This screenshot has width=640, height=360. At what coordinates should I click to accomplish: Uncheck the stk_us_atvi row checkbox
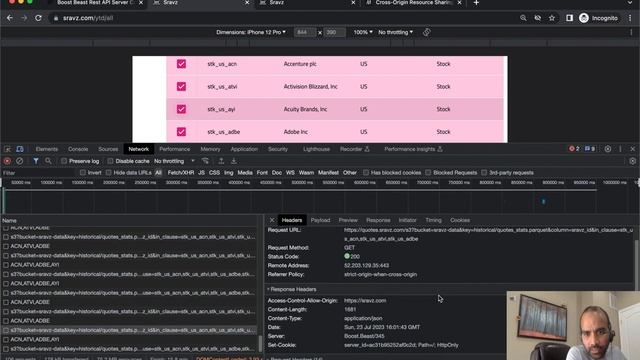(x=181, y=87)
